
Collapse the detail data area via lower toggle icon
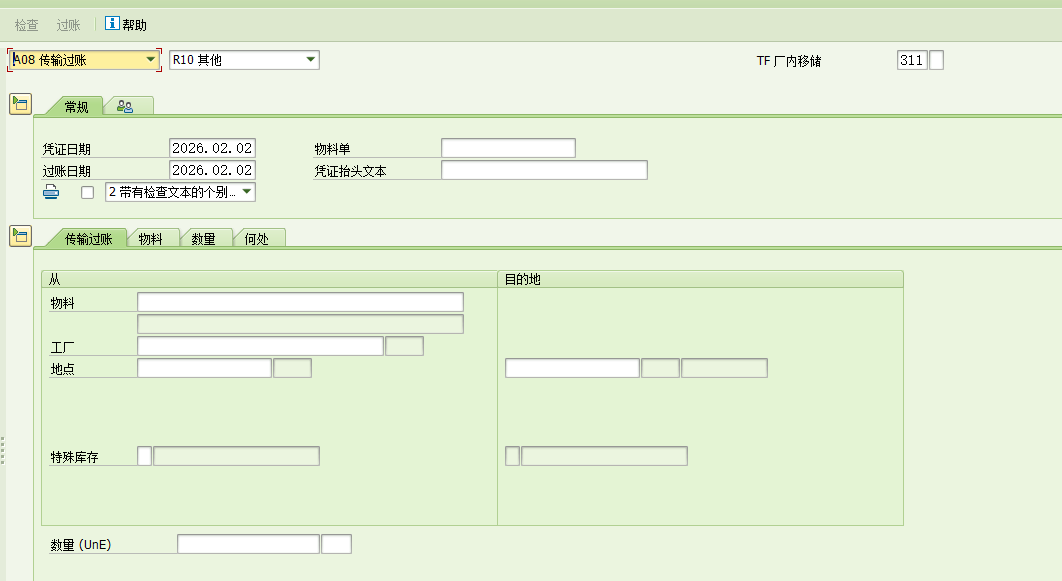pyautogui.click(x=20, y=236)
